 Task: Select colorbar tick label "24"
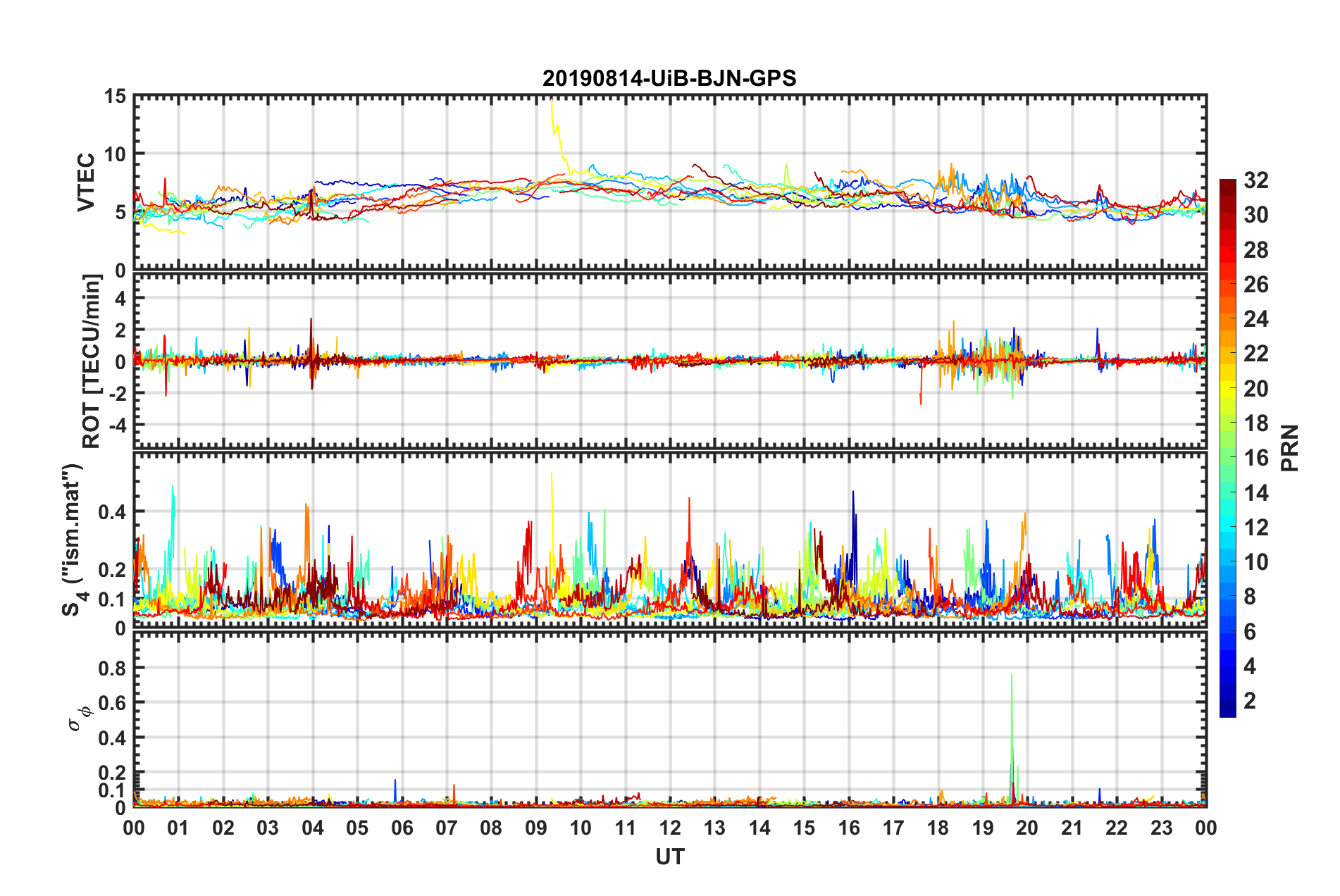[x=1256, y=319]
